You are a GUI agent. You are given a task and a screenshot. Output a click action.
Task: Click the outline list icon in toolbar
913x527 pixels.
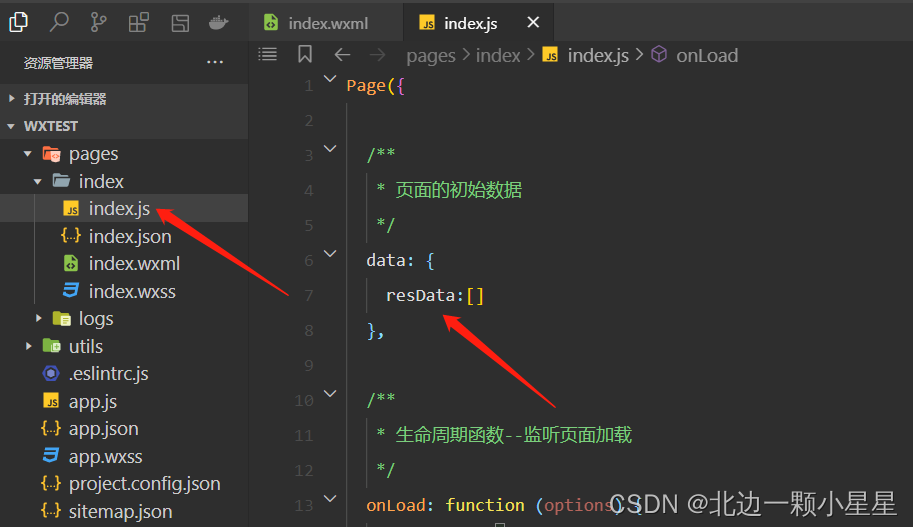point(268,55)
